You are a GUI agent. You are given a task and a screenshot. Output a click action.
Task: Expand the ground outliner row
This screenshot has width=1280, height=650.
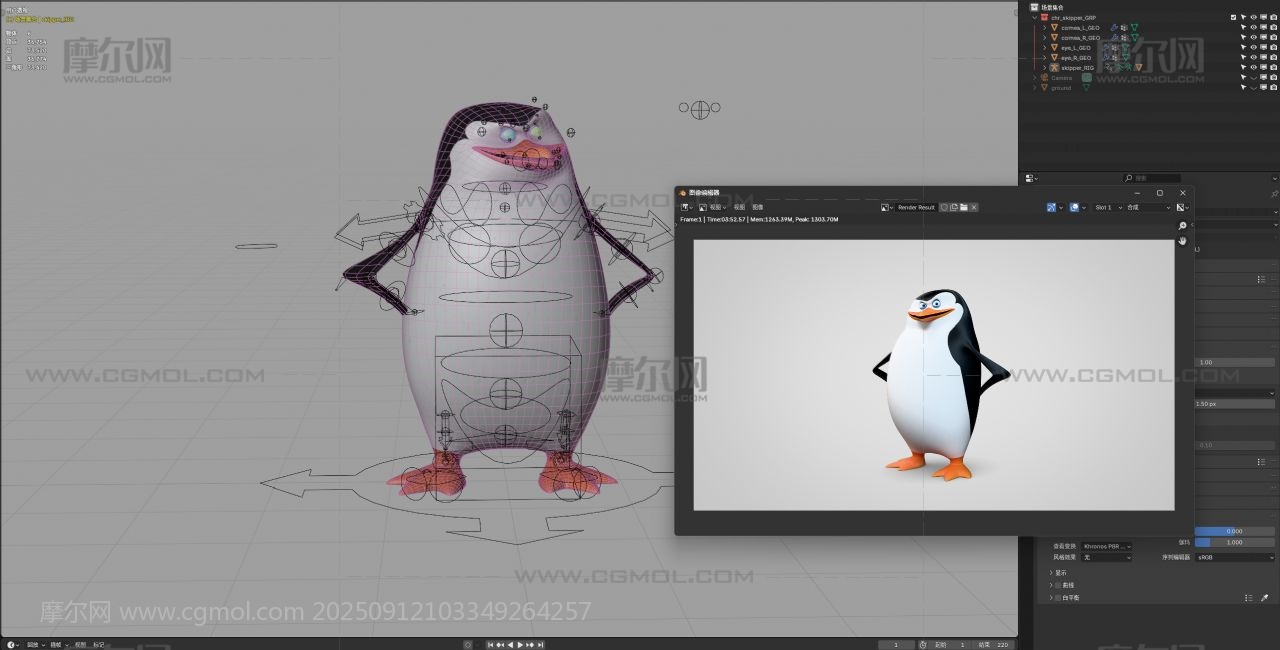point(1036,88)
